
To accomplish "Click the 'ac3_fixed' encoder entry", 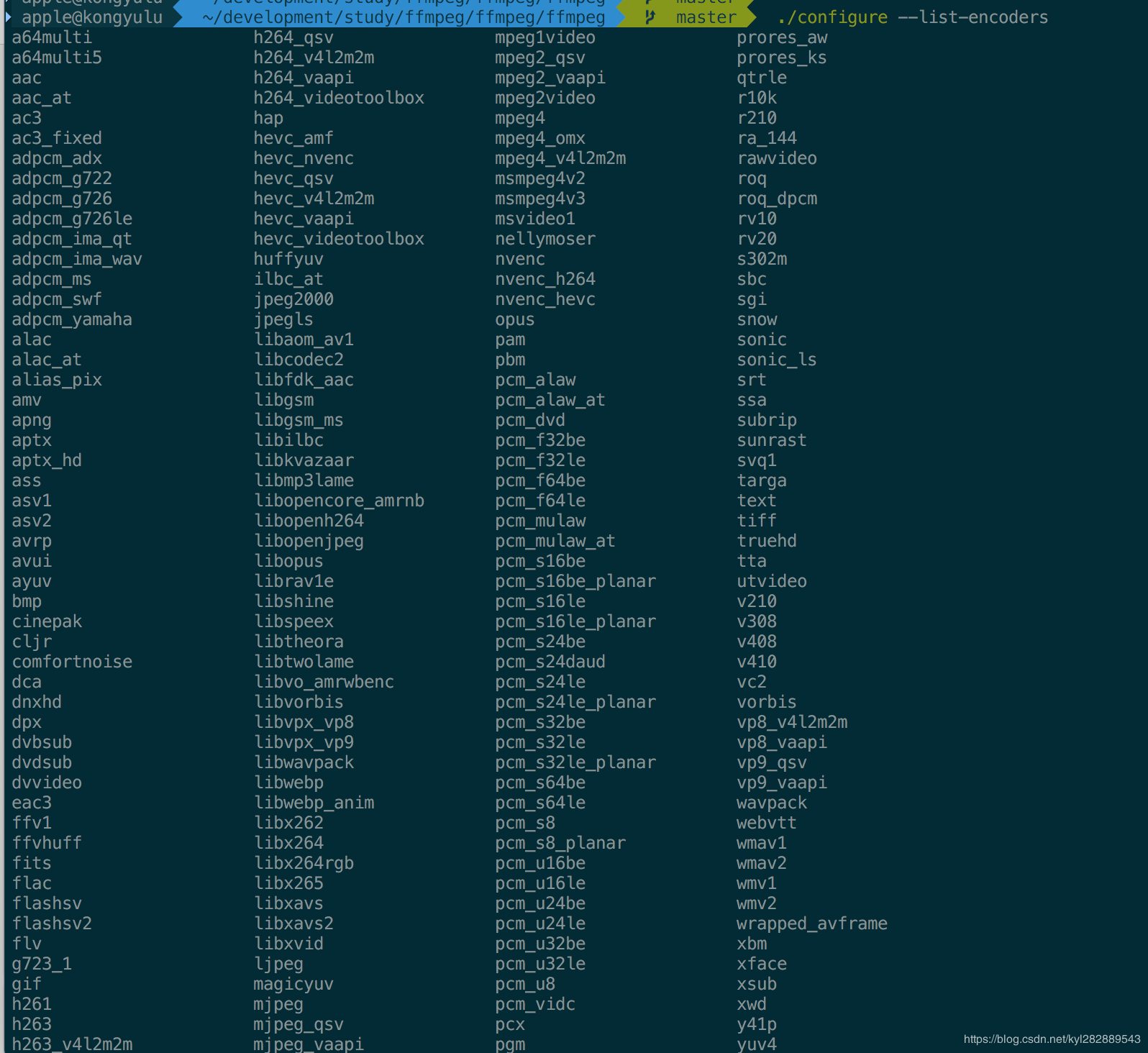I will coord(57,138).
